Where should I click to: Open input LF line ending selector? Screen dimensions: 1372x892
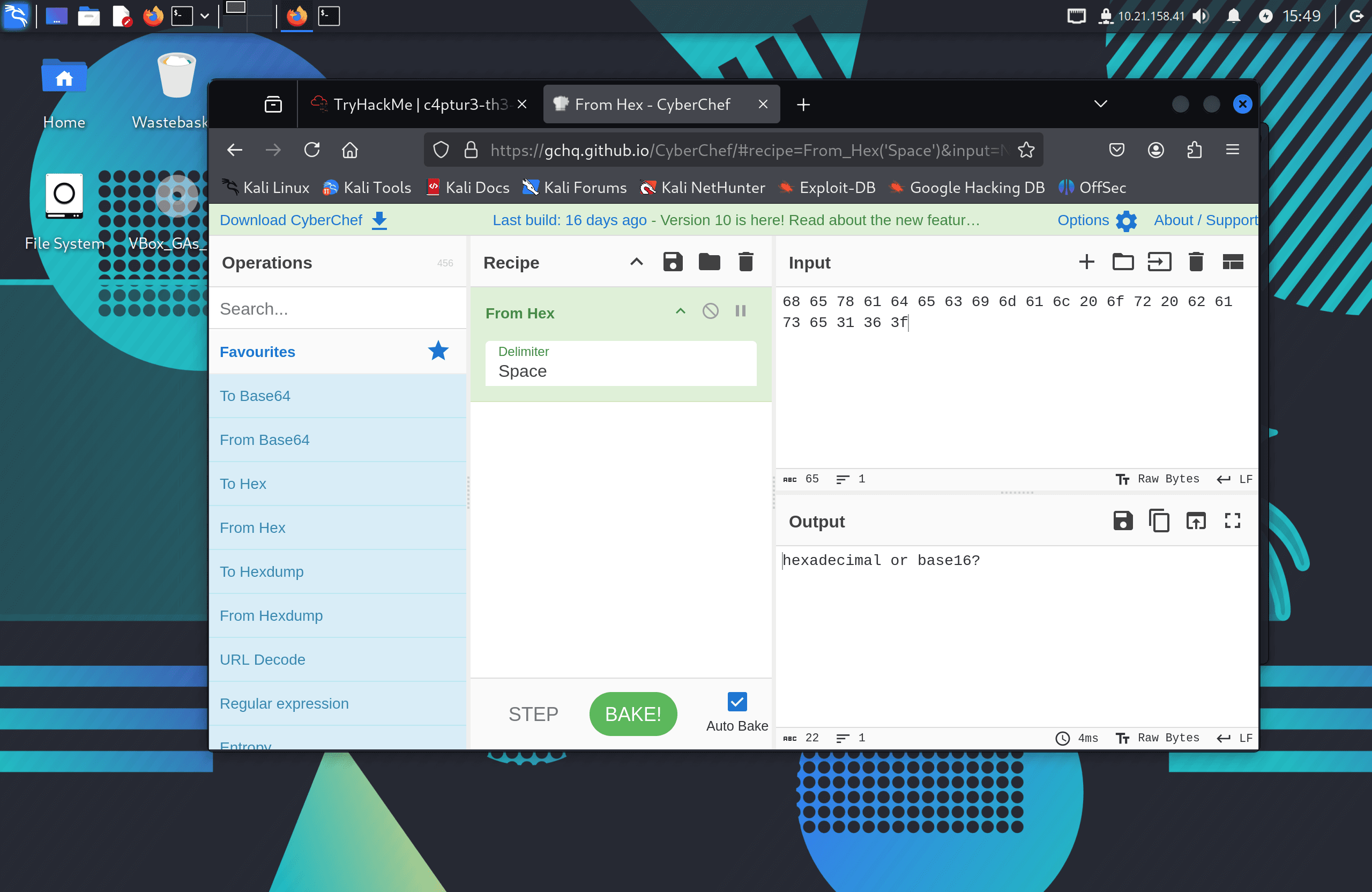click(x=1234, y=479)
